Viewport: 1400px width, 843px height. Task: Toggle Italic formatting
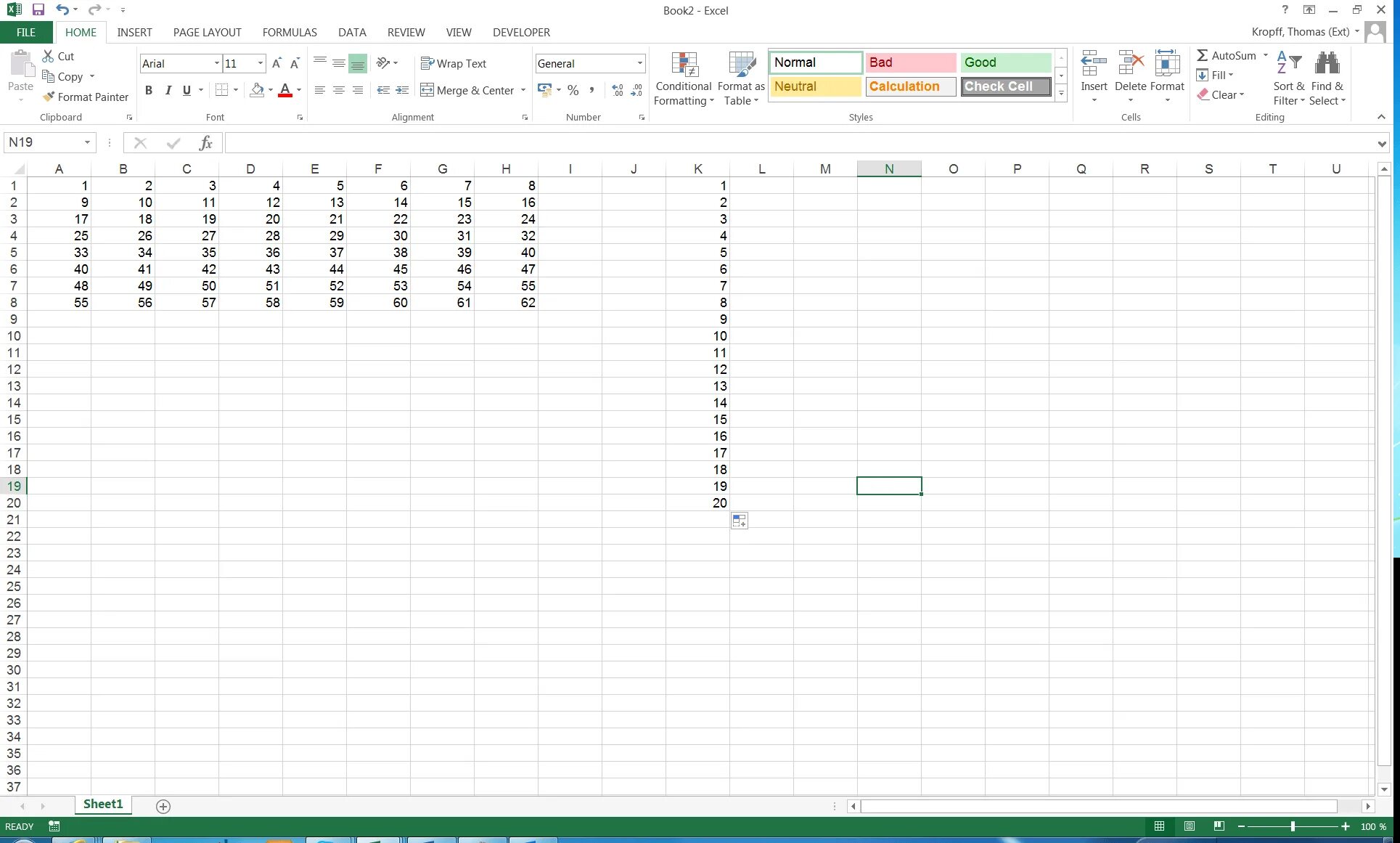pyautogui.click(x=168, y=90)
